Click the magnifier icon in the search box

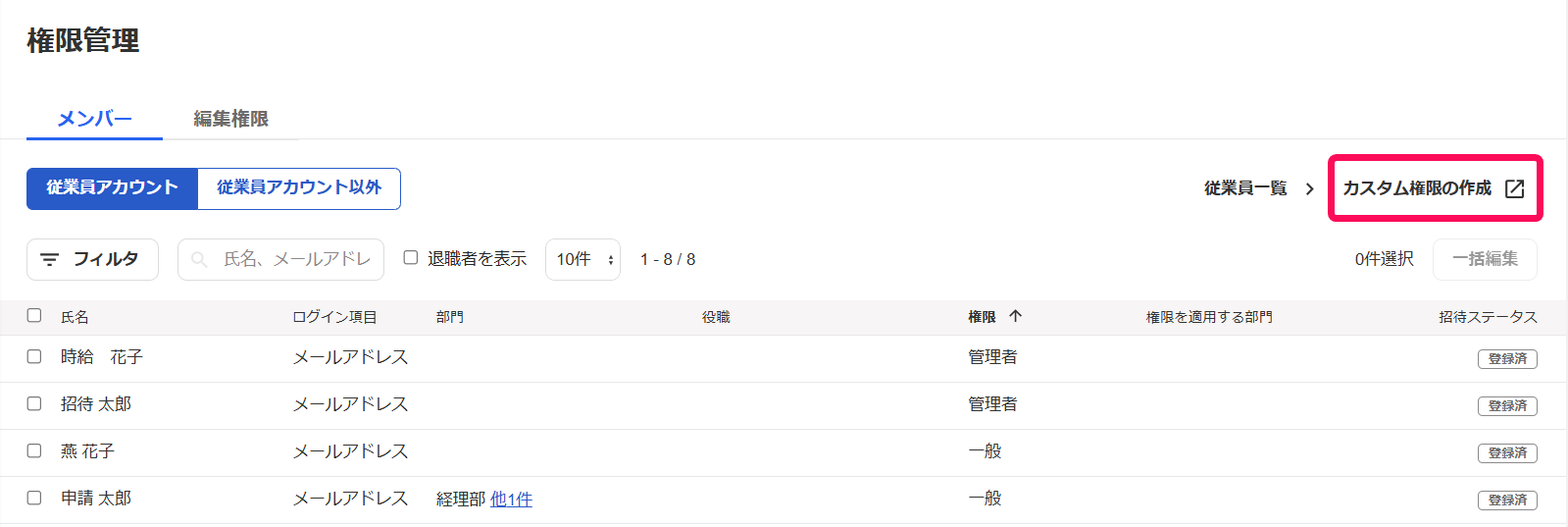199,260
